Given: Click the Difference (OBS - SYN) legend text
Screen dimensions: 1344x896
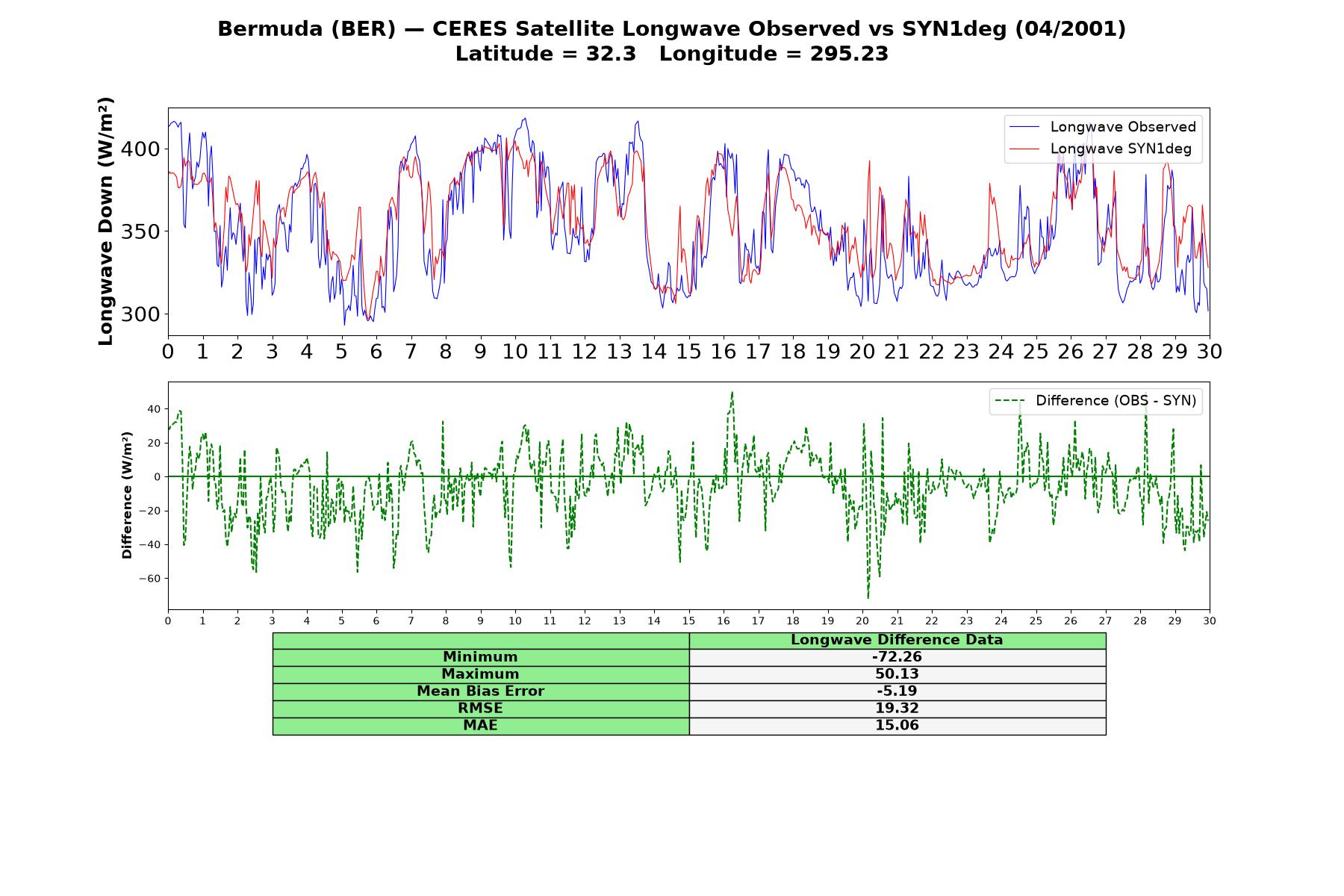Looking at the screenshot, I should pos(1116,401).
